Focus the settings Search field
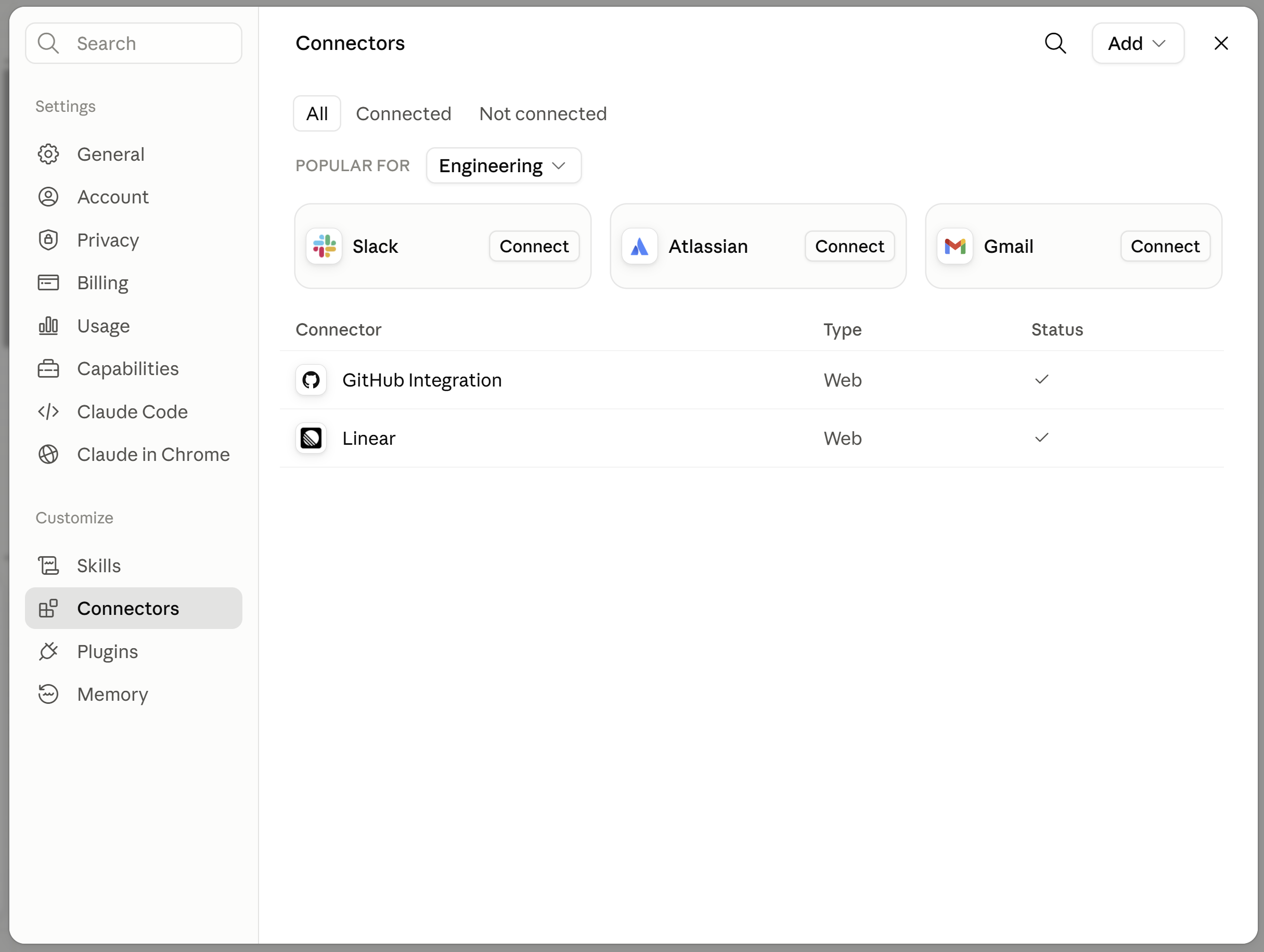Viewport: 1264px width, 952px height. (134, 43)
